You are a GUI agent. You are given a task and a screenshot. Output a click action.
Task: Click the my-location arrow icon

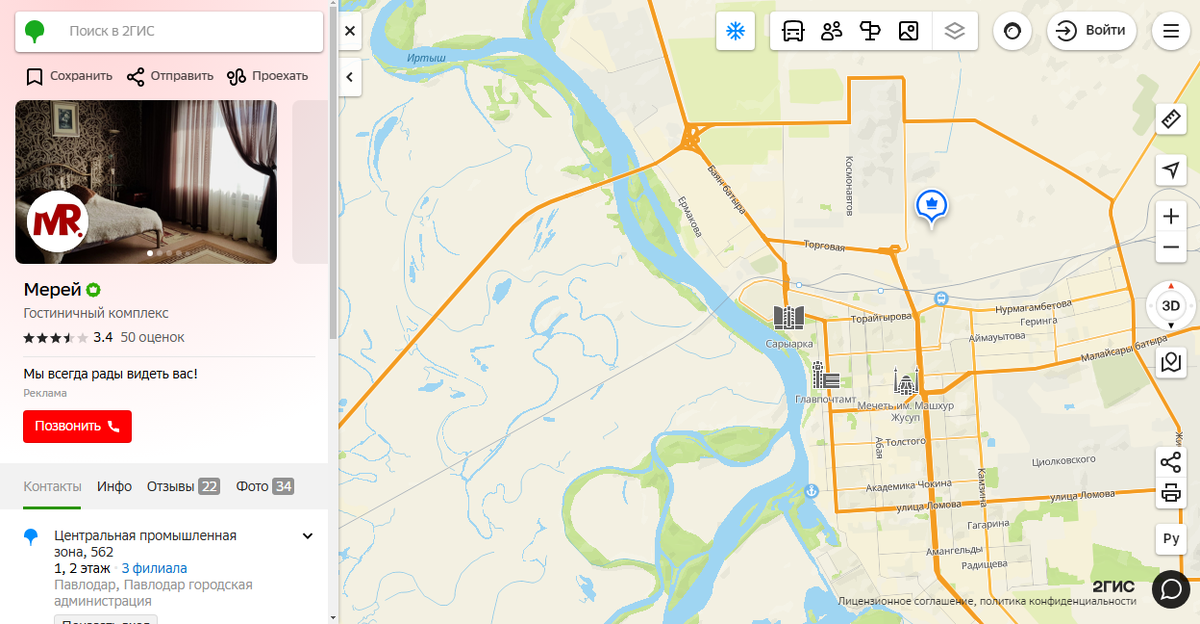(x=1171, y=170)
